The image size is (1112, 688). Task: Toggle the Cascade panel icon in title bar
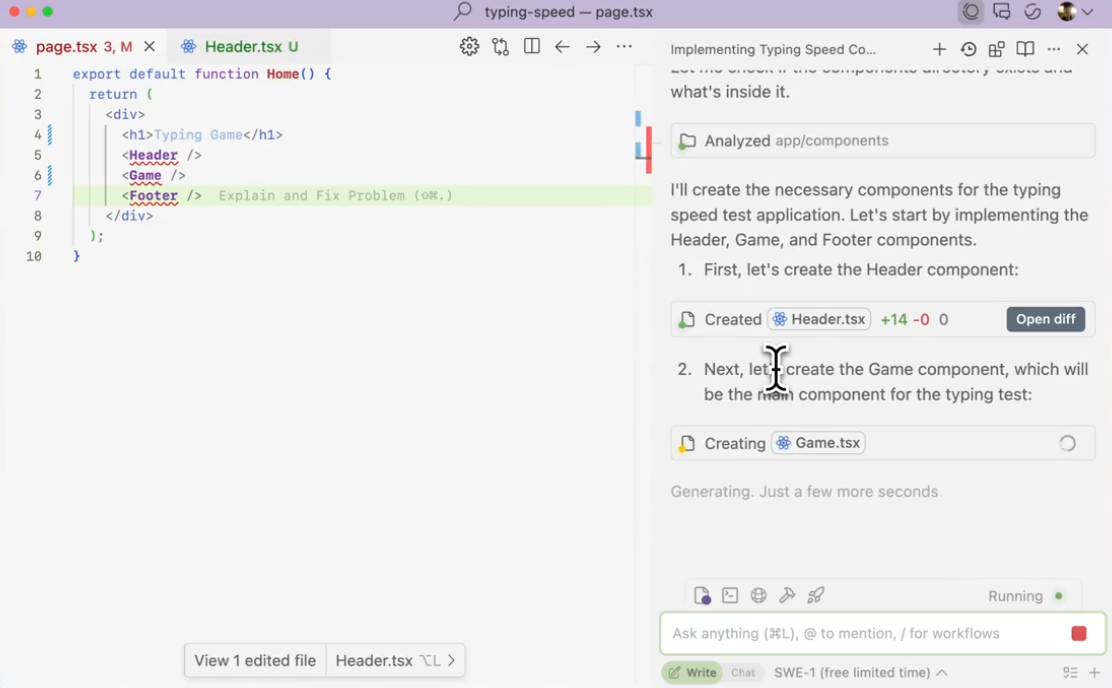click(970, 12)
